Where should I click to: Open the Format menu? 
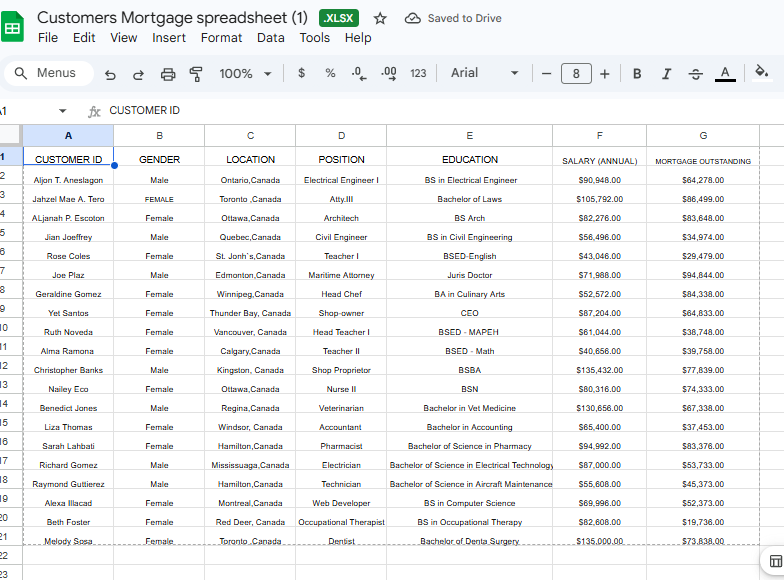point(221,38)
